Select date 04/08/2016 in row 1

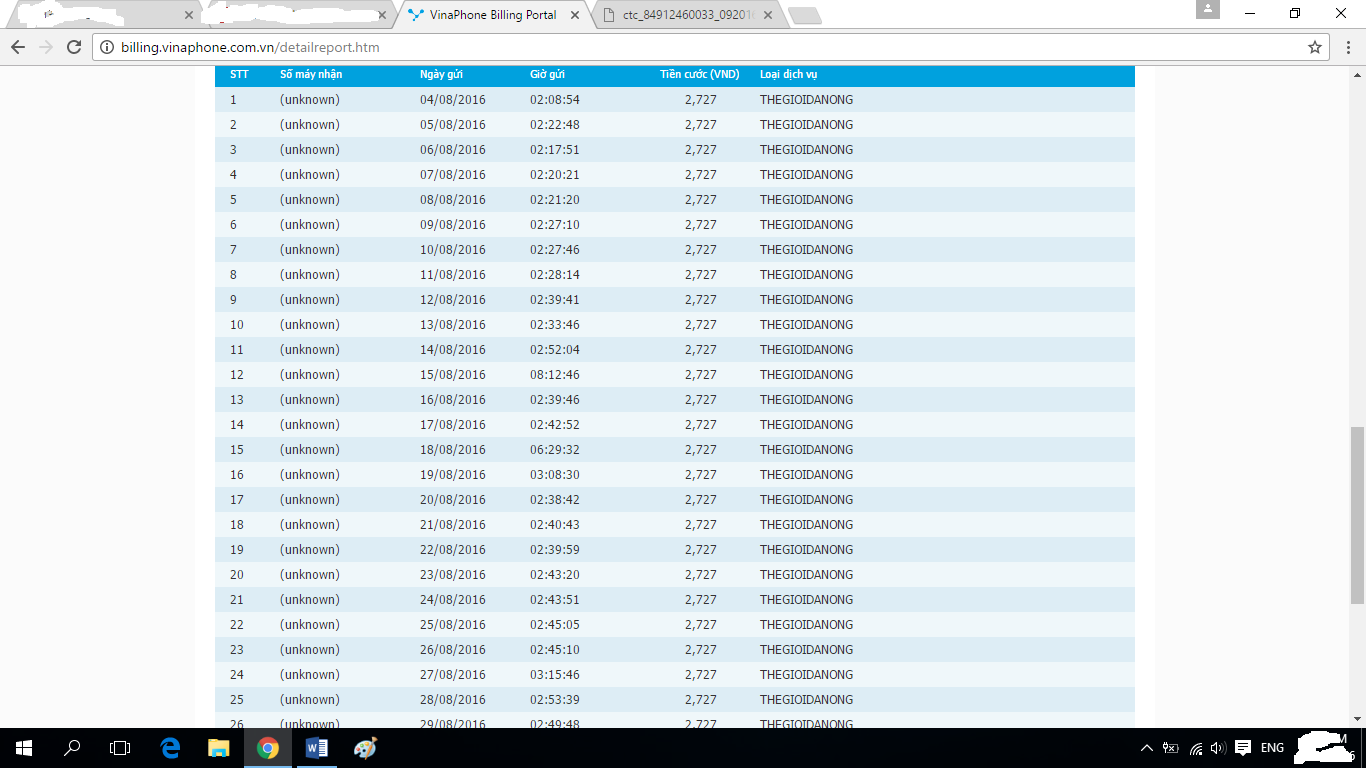(453, 100)
